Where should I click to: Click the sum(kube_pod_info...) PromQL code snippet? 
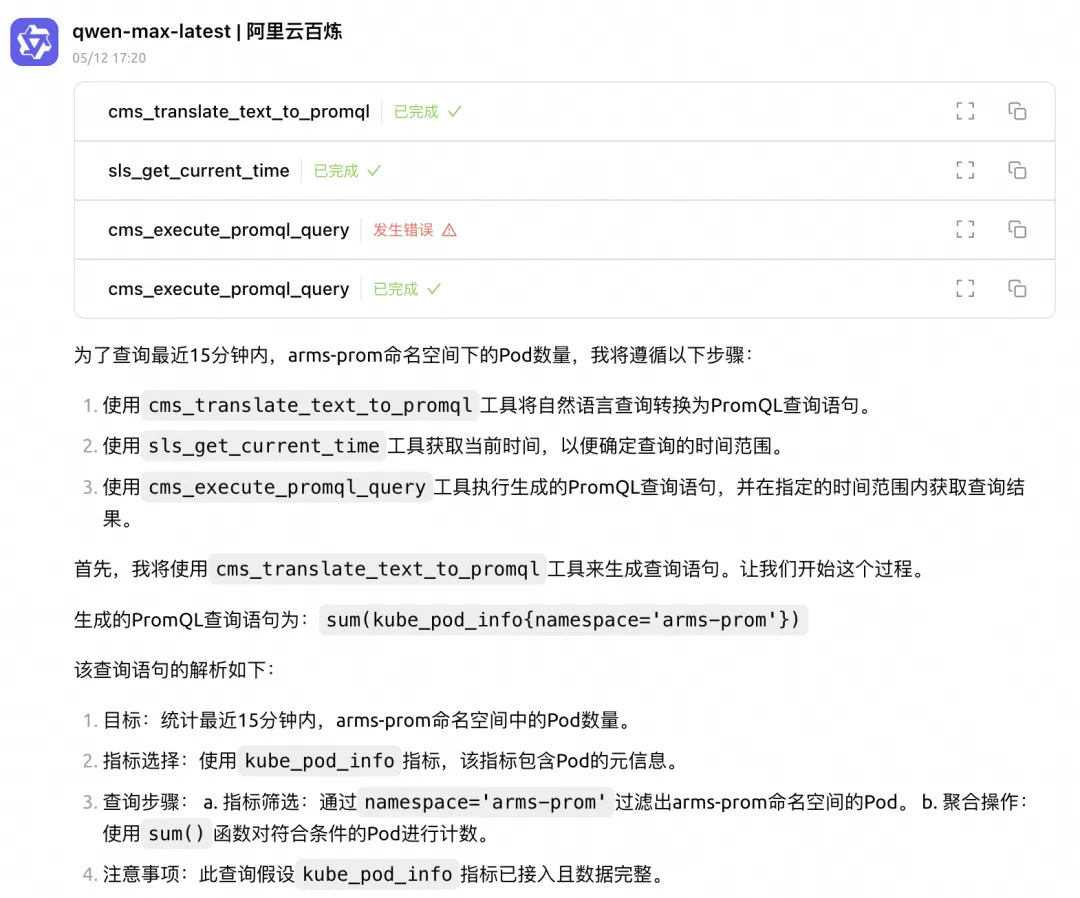pyautogui.click(x=563, y=620)
